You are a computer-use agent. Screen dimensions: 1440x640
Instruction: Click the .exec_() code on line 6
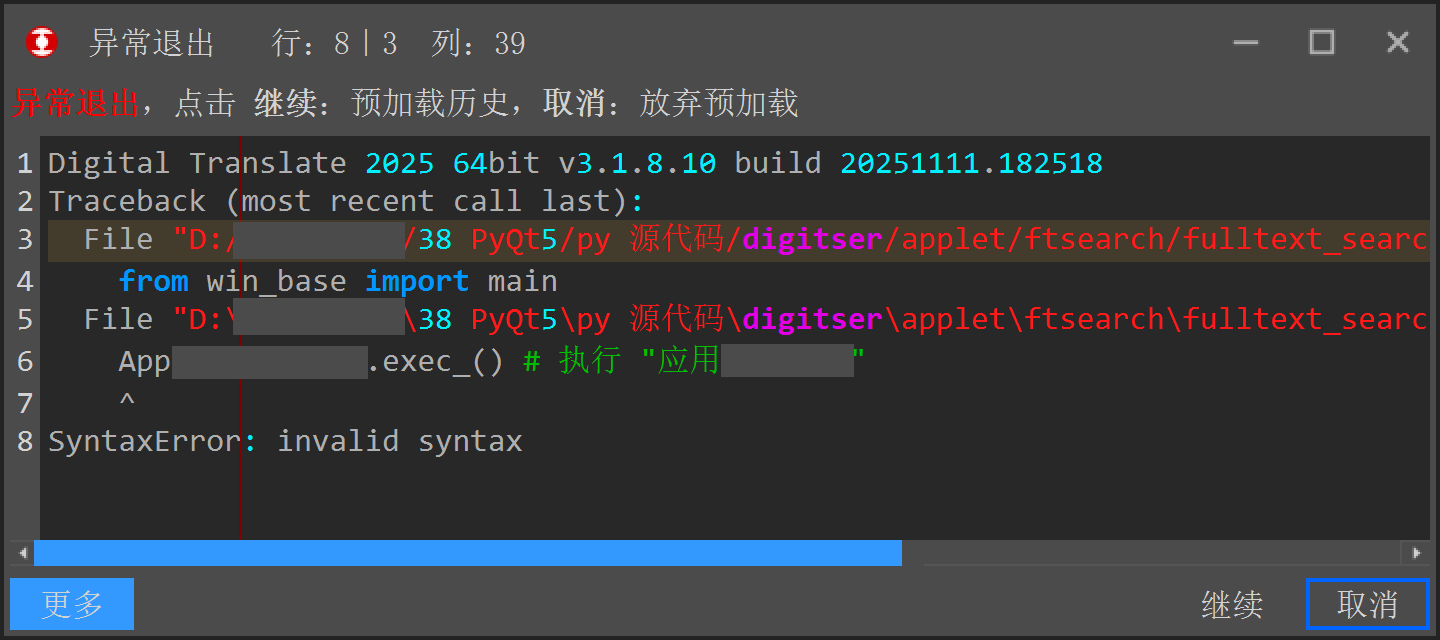[435, 361]
